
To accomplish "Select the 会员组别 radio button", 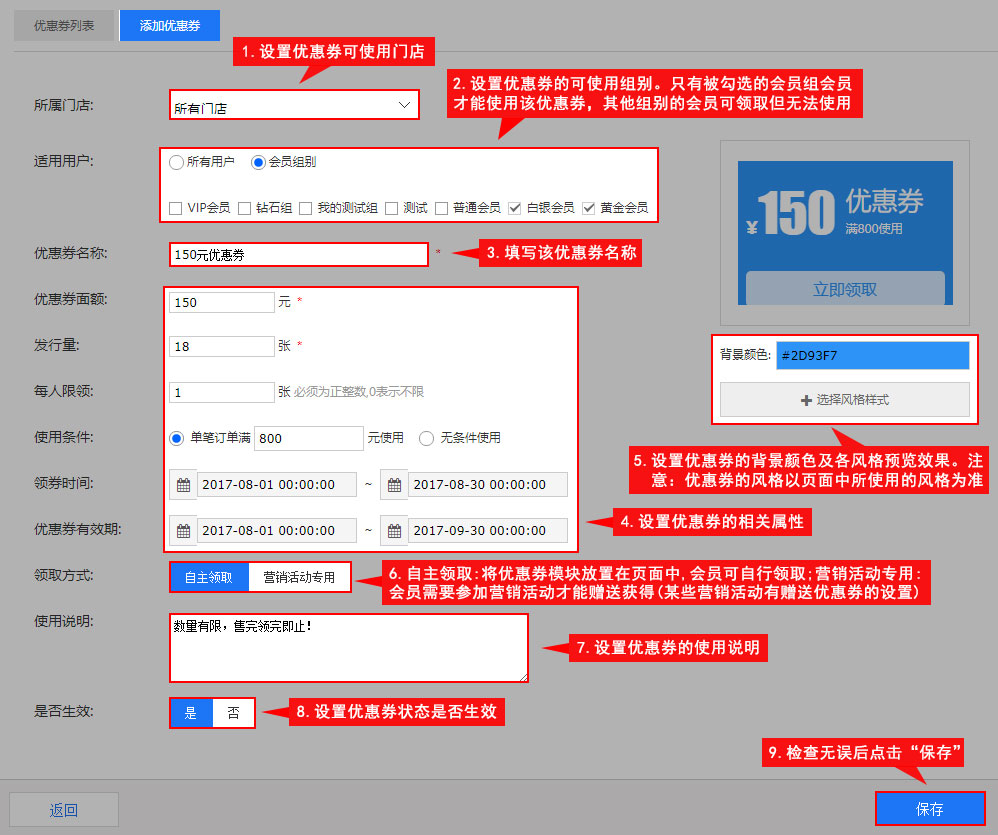I will coord(258,162).
